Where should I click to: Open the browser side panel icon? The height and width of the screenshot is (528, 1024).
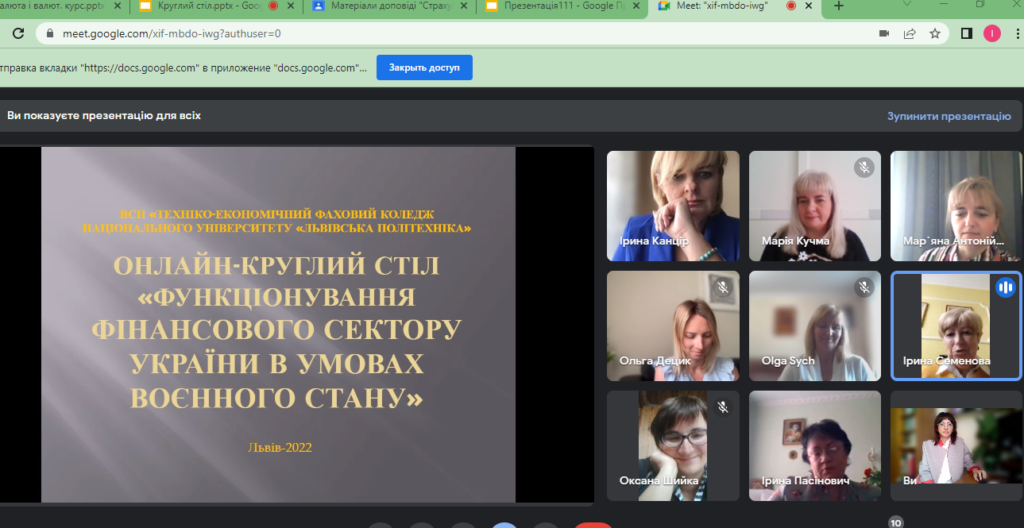967,33
